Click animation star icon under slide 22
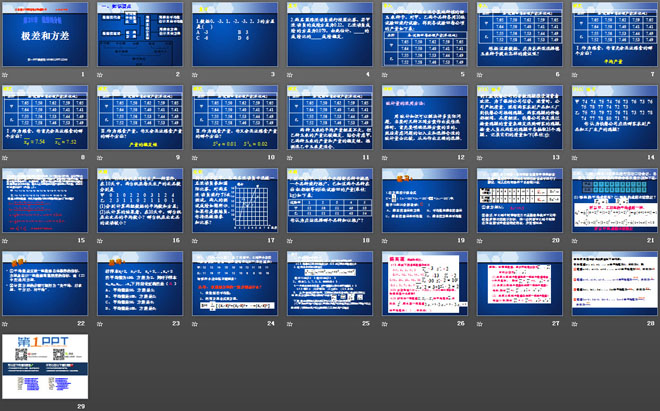 point(6,323)
